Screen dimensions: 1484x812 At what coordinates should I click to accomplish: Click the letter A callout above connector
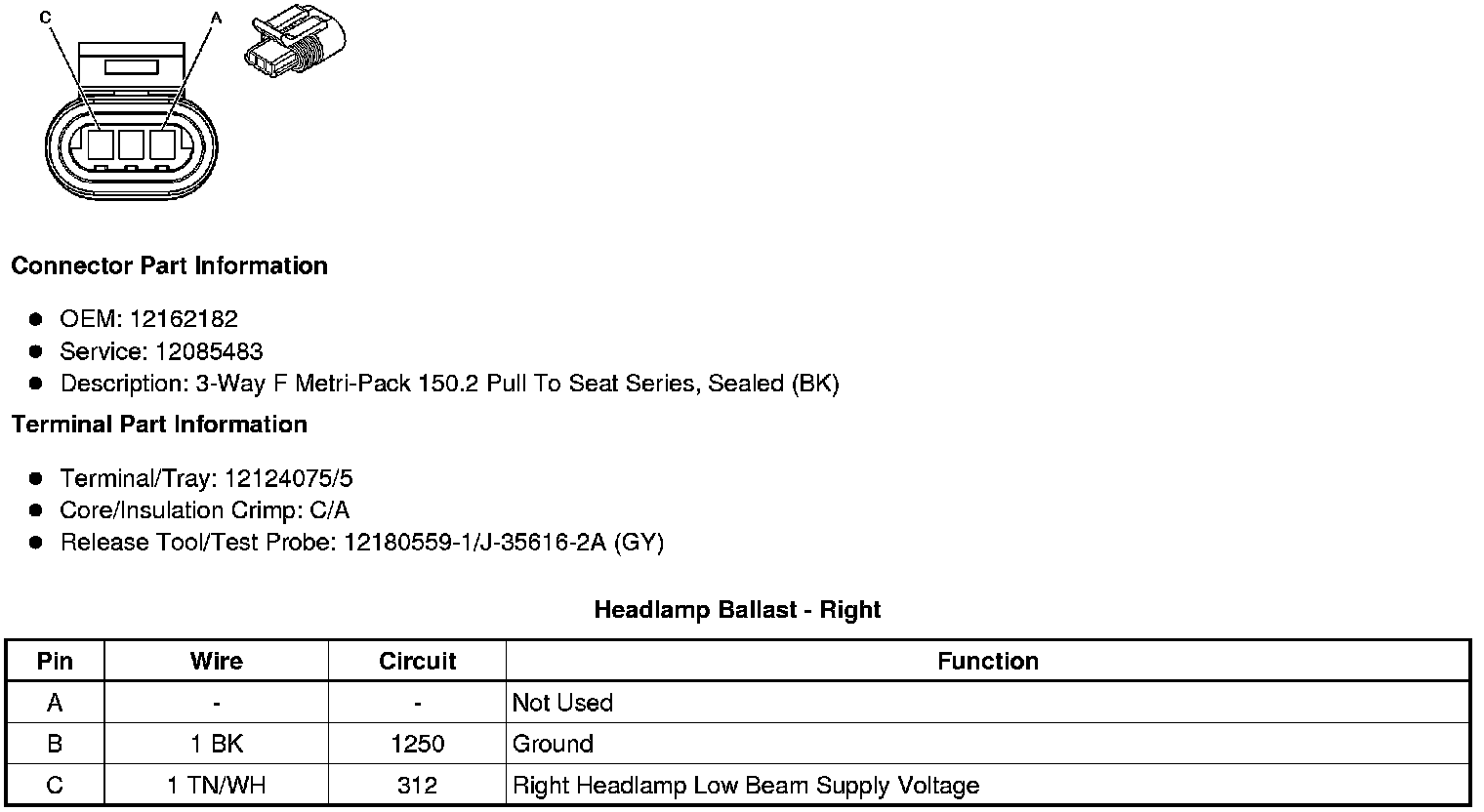(216, 18)
